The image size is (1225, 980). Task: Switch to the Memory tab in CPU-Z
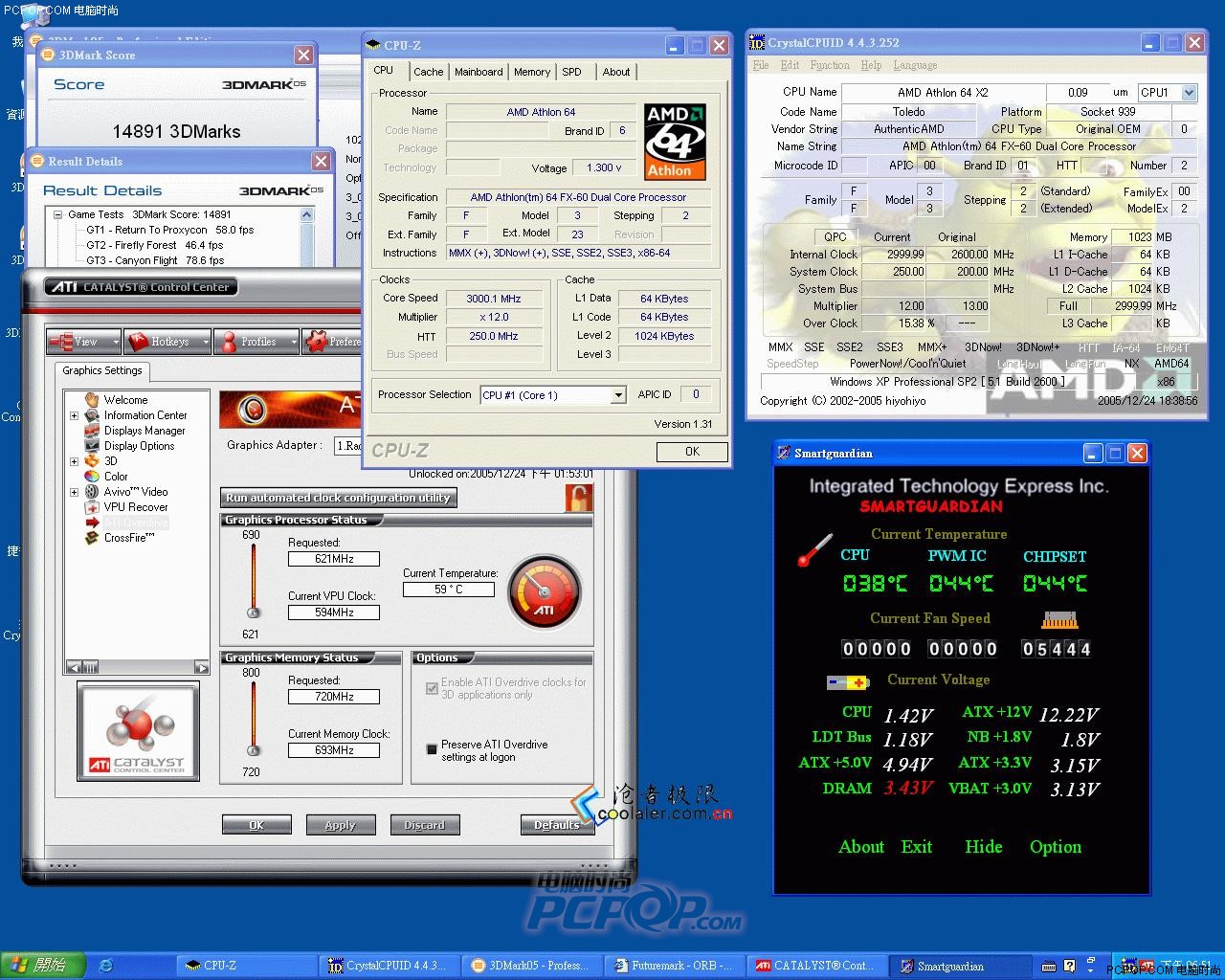532,72
